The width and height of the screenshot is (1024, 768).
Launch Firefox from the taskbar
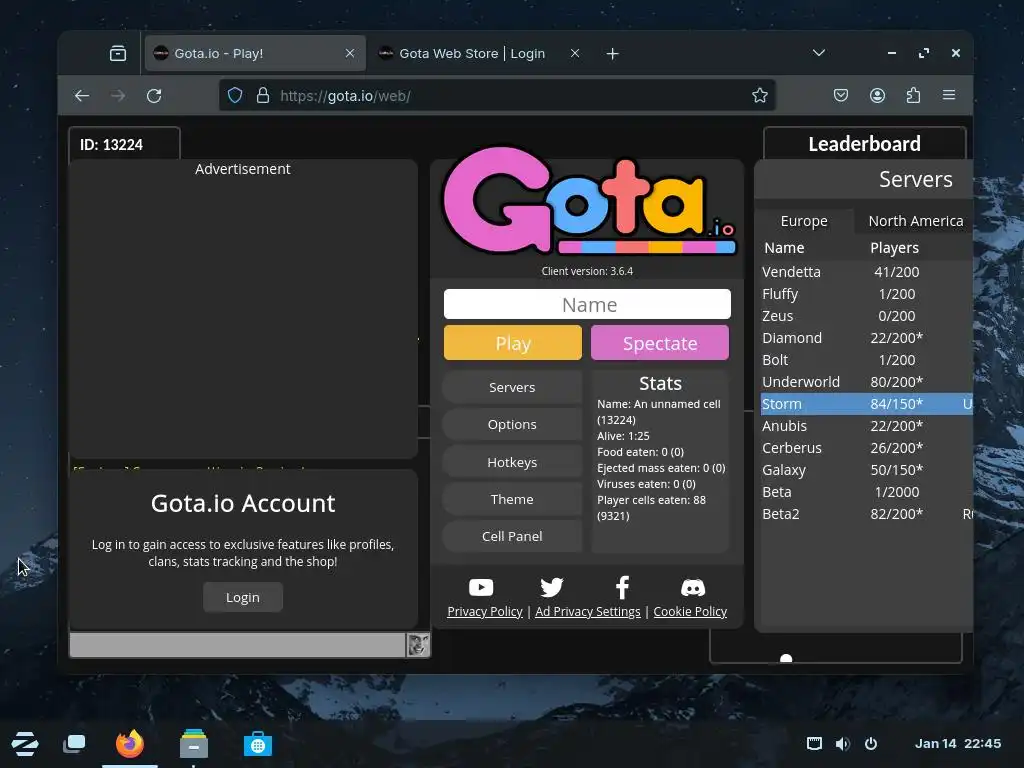pos(129,744)
